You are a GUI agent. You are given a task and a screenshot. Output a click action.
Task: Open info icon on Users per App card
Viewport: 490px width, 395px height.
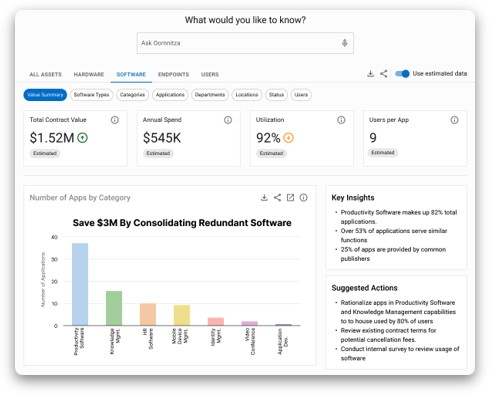click(x=455, y=120)
